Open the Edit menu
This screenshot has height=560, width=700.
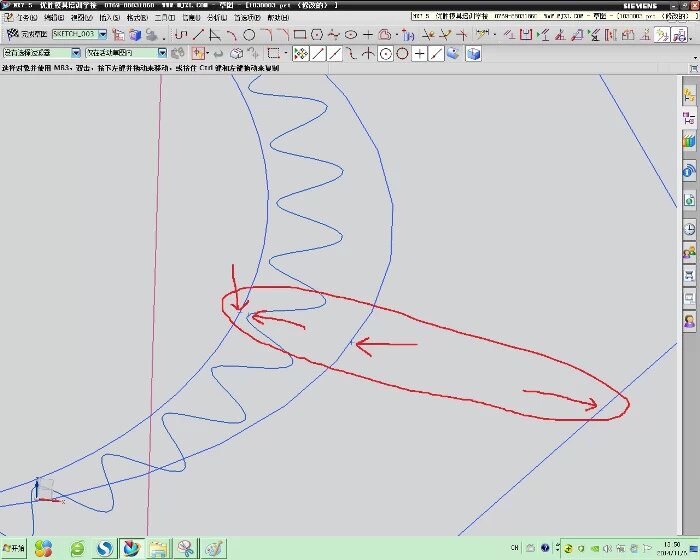pyautogui.click(x=54, y=17)
